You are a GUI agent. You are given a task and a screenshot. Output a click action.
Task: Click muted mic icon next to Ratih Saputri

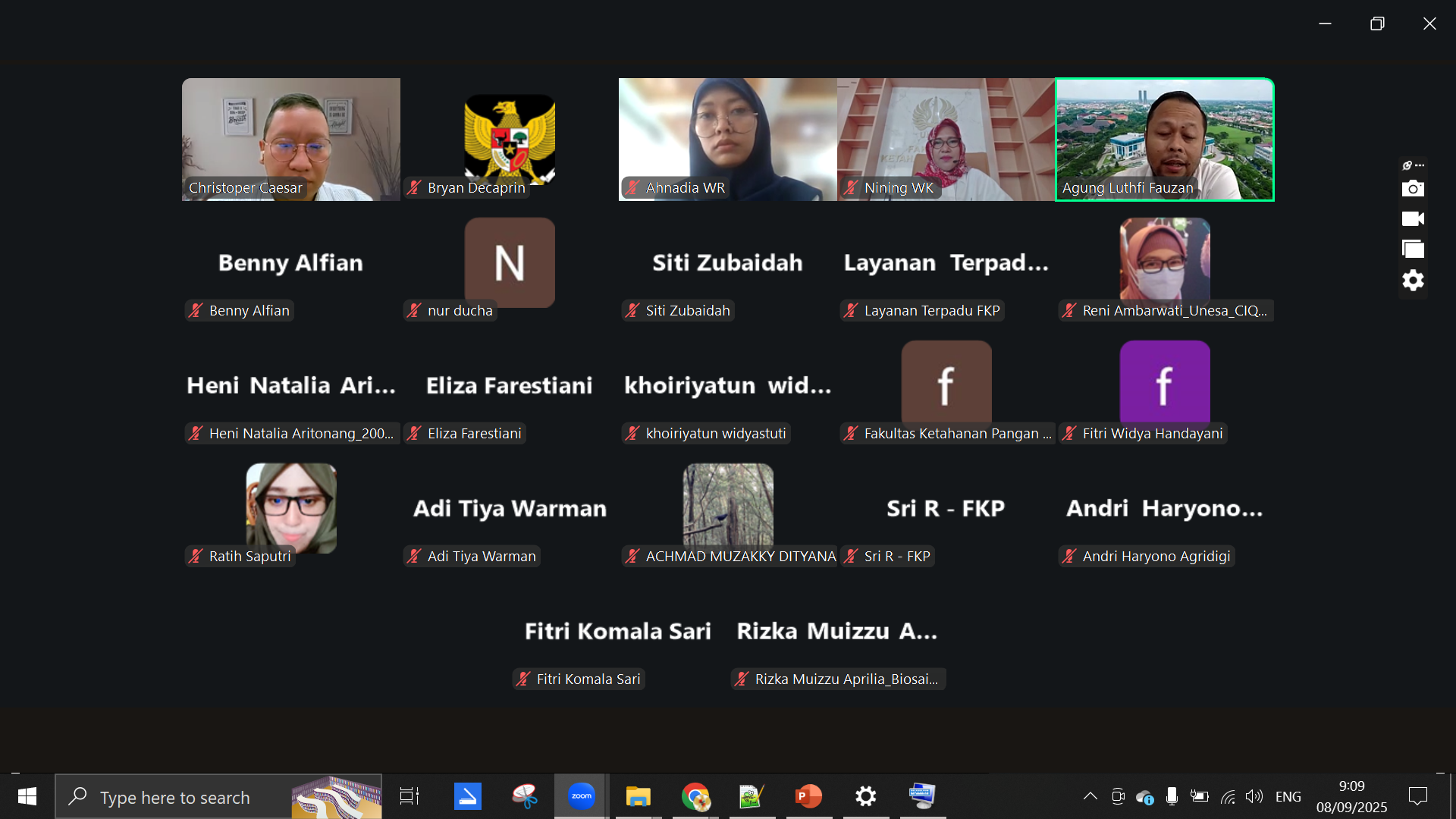click(x=196, y=556)
